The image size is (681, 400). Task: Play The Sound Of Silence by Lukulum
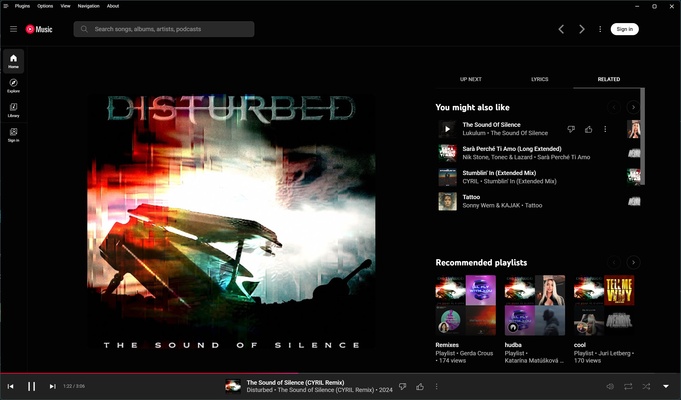[447, 129]
